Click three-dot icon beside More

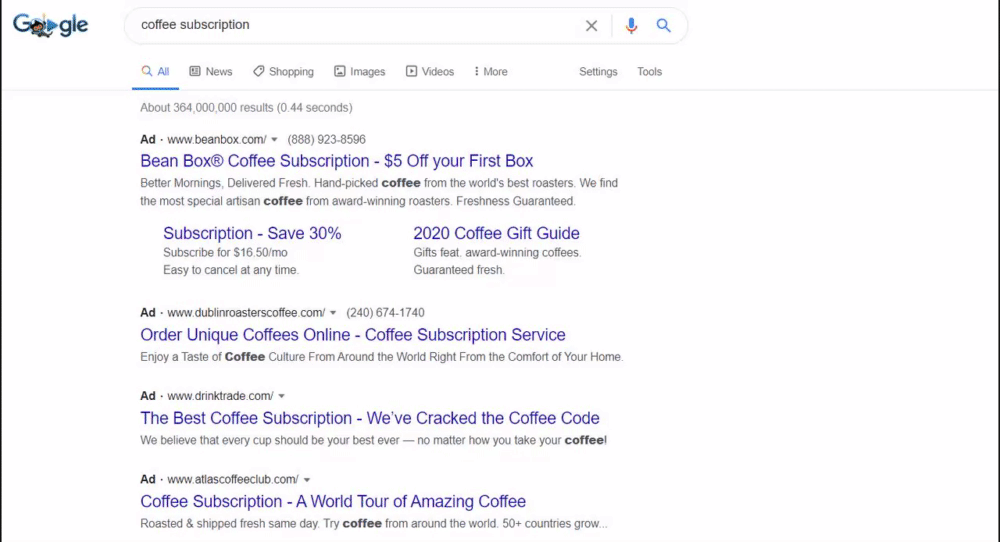pyautogui.click(x=476, y=71)
